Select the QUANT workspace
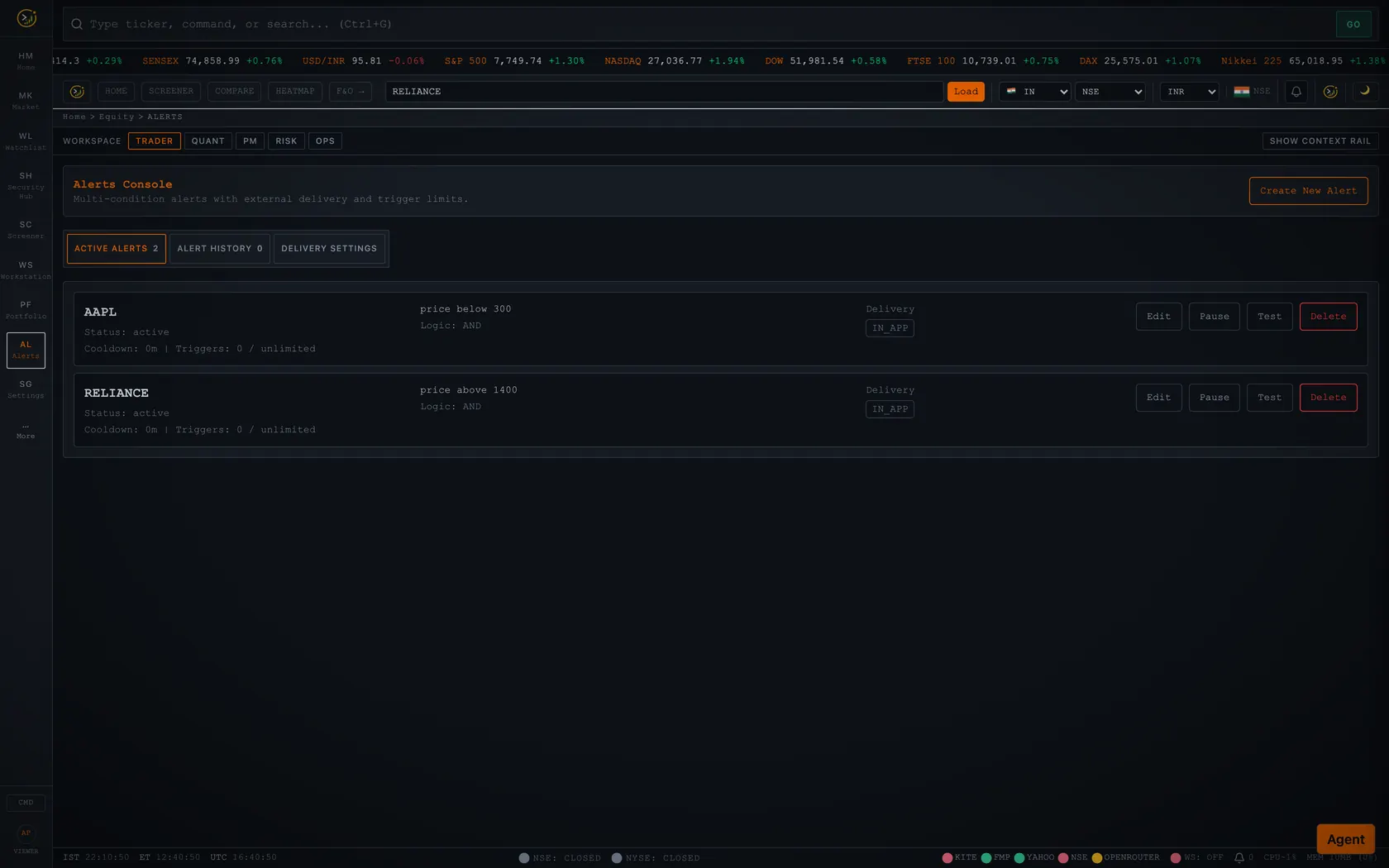The width and height of the screenshot is (1389, 868). tap(208, 141)
